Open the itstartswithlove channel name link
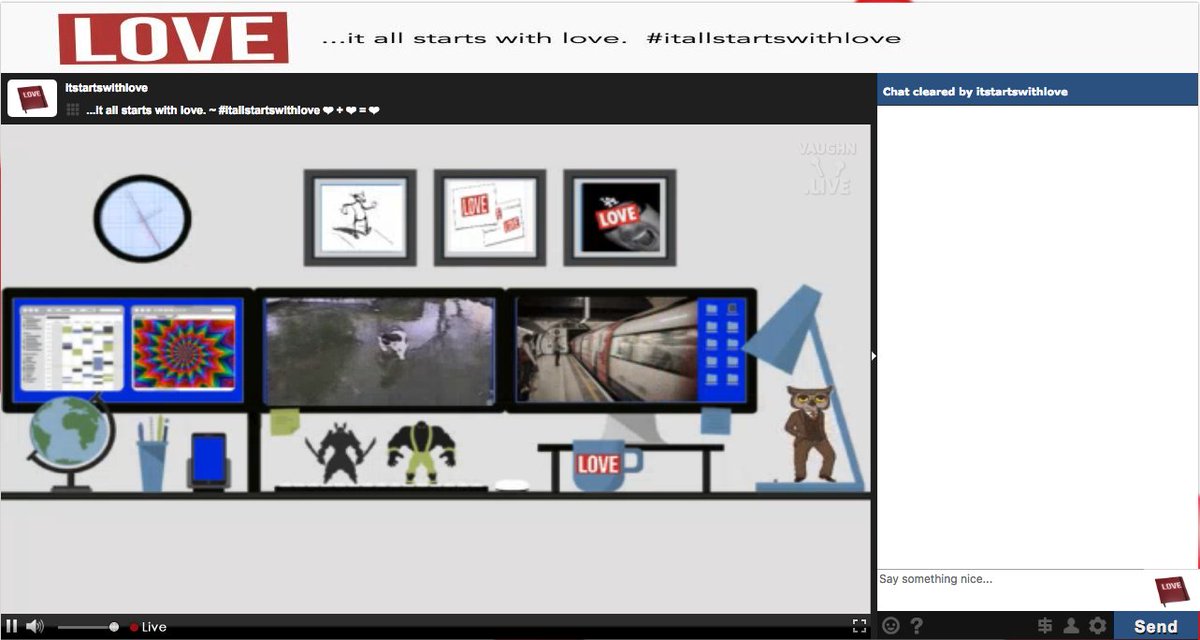This screenshot has height=640, width=1200. (107, 88)
